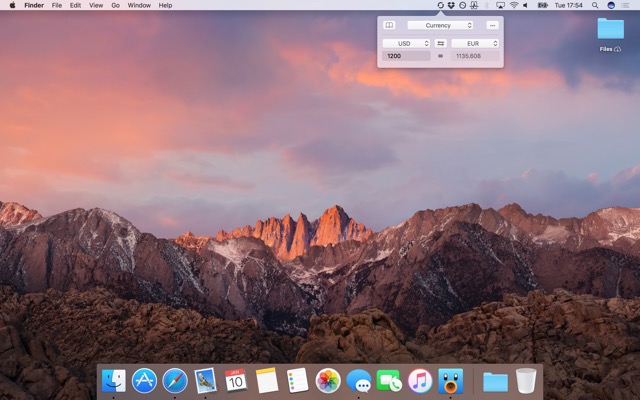Open the Trash in the Dock

click(x=526, y=380)
